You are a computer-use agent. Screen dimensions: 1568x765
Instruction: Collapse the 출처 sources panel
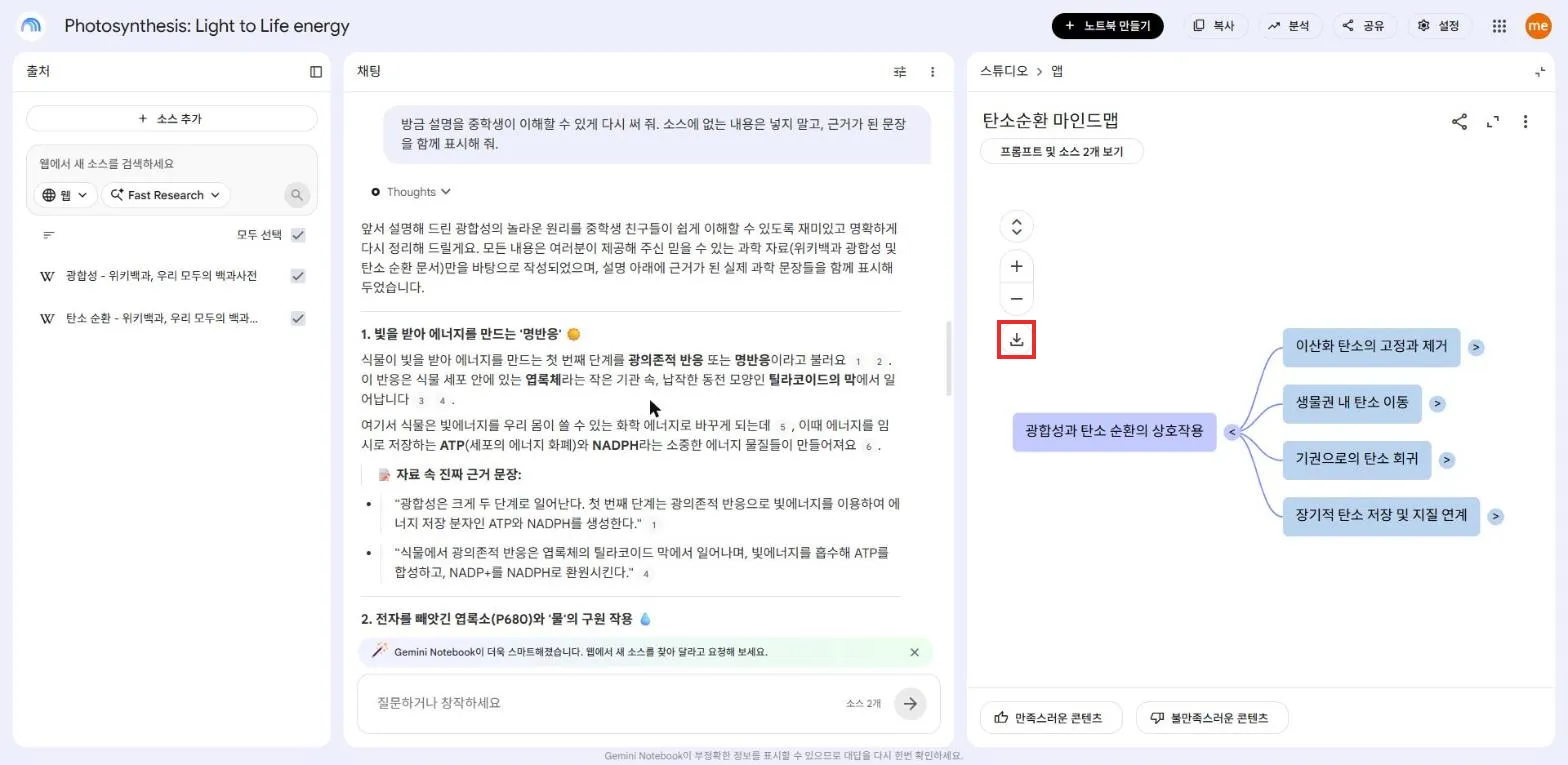click(316, 71)
